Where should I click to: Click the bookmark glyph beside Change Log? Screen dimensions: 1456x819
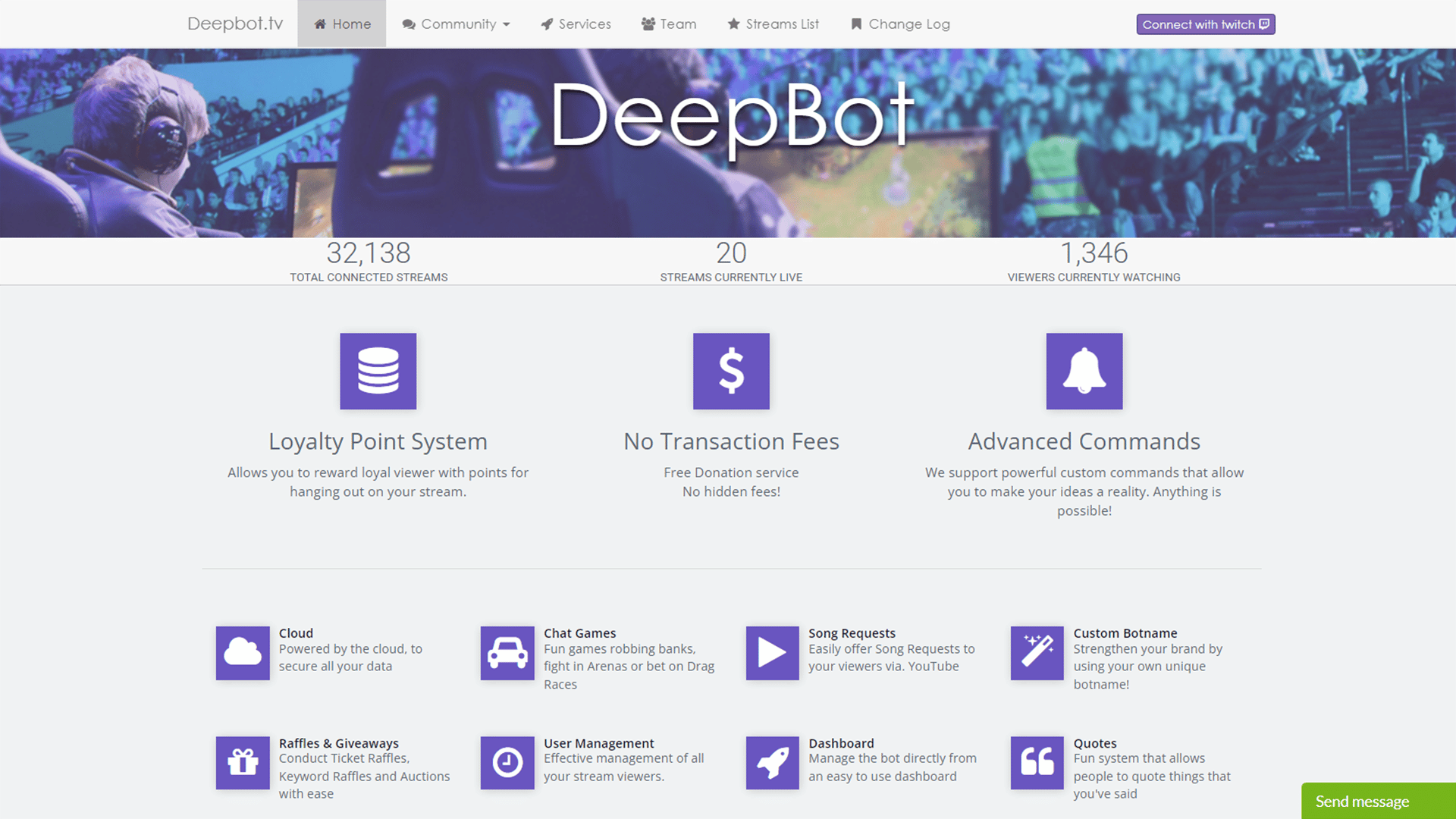point(856,24)
